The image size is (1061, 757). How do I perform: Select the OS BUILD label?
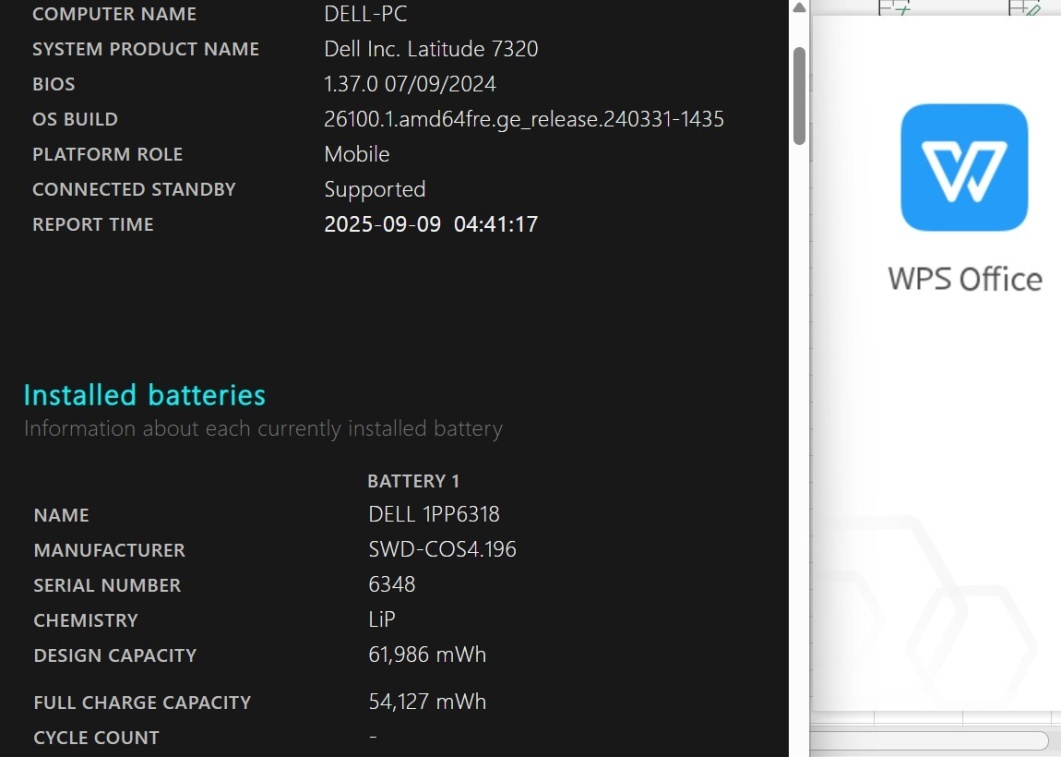pyautogui.click(x=75, y=120)
